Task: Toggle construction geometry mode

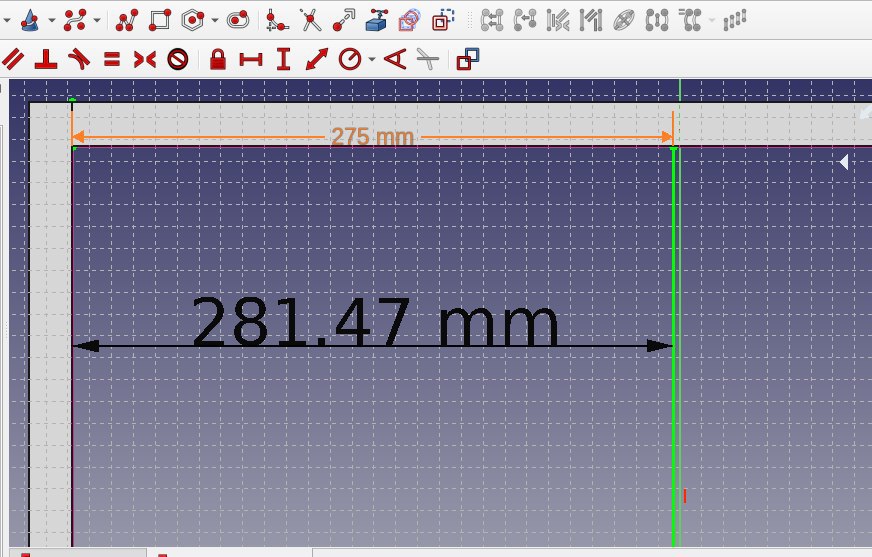Action: point(443,21)
